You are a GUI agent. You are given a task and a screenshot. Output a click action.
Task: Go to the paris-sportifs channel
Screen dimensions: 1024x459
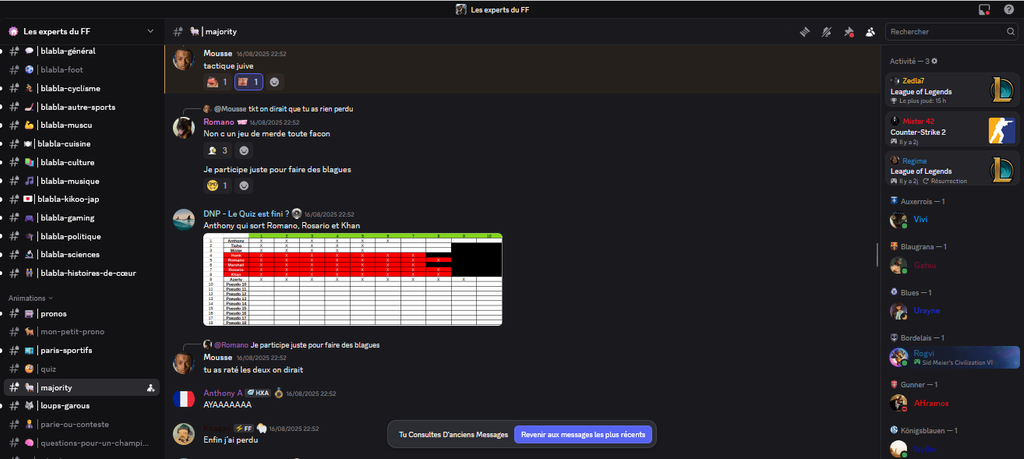click(x=66, y=351)
